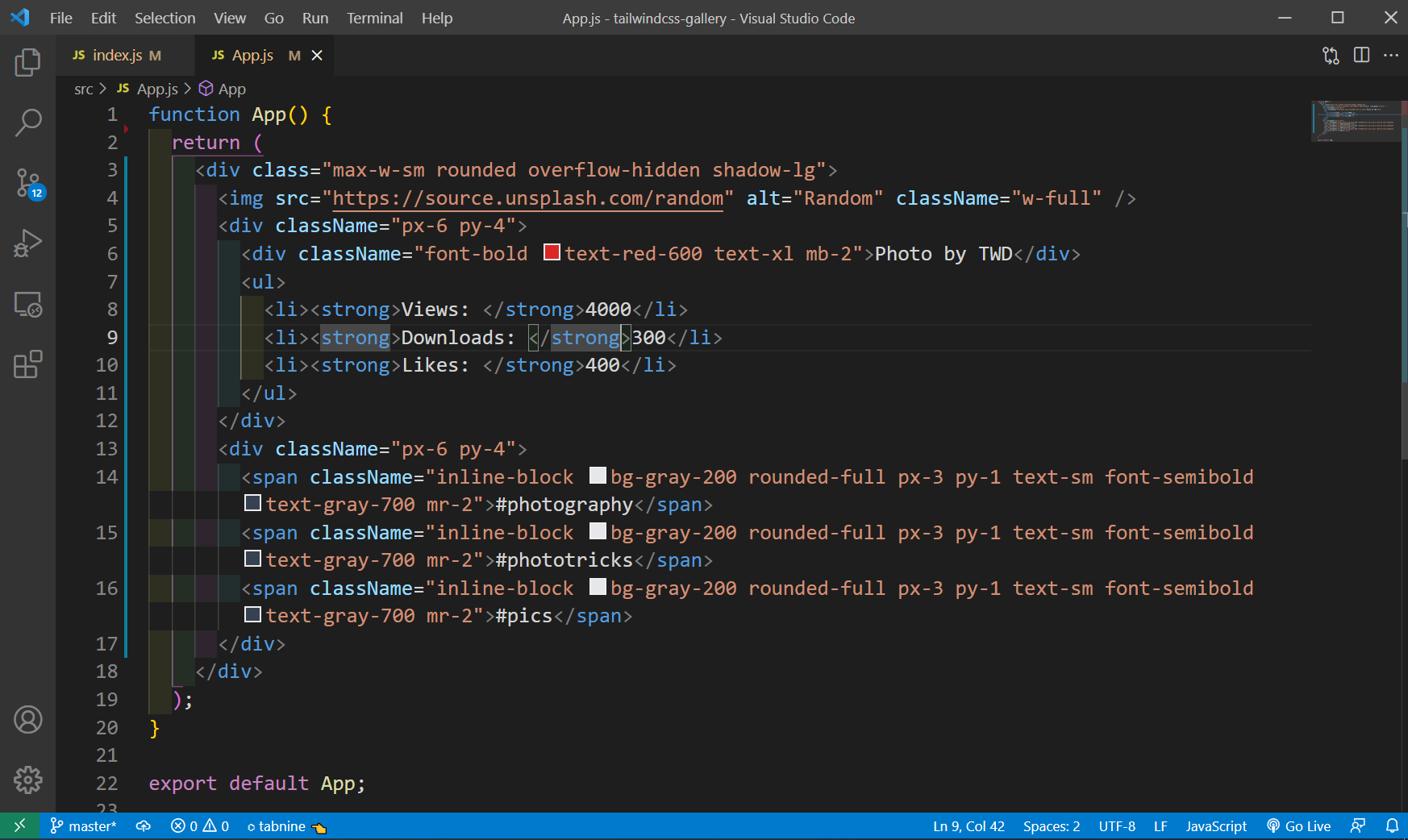Click the text 'Photo by TWD'
1408x840 pixels.
click(x=944, y=254)
